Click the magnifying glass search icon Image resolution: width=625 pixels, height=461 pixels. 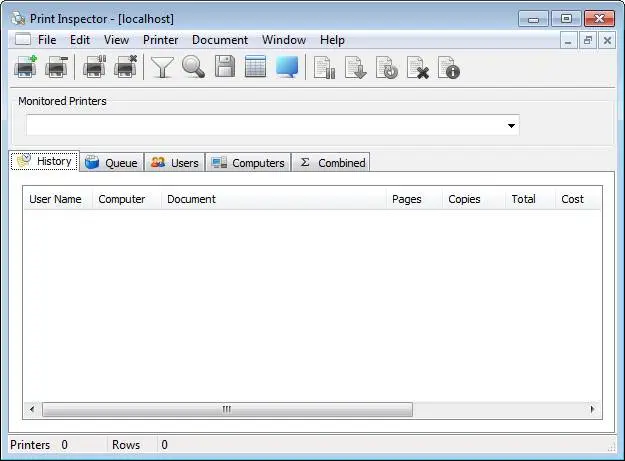point(193,67)
